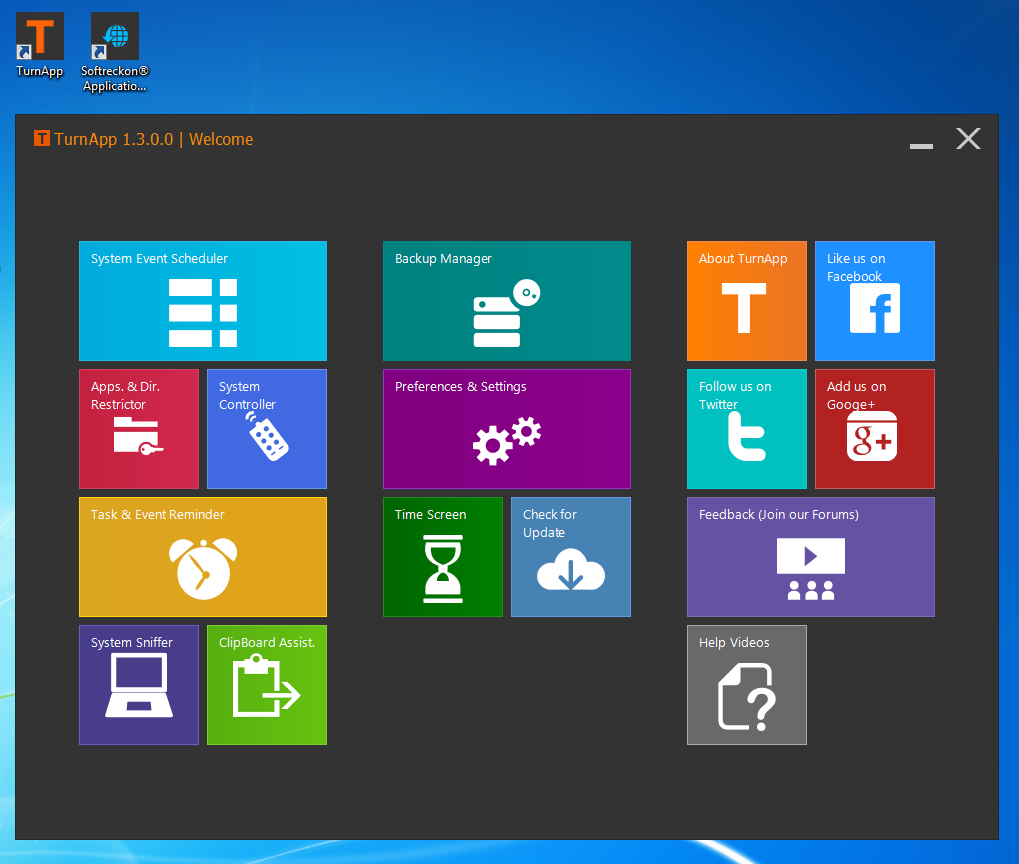Minimize the TurnApp window
This screenshot has width=1019, height=864.
click(x=921, y=146)
